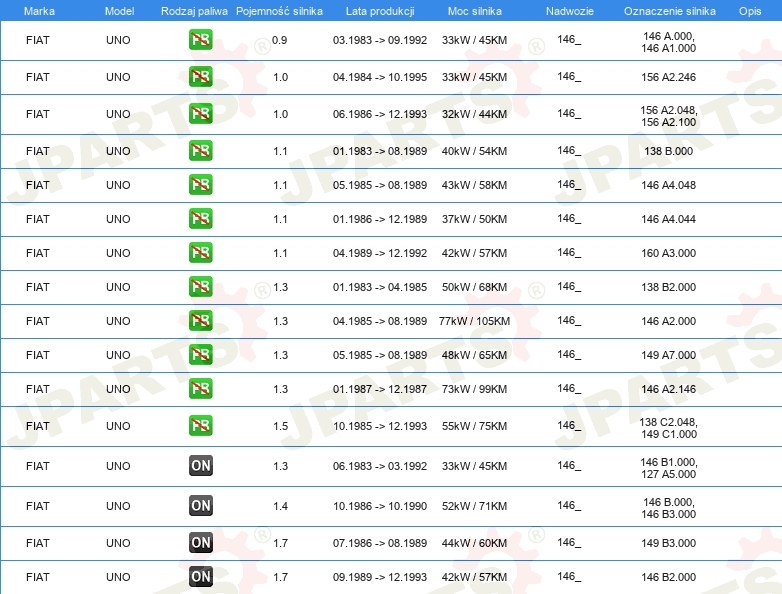Click the petrol icon for engine 160 A3.000
This screenshot has width=782, height=594.
[x=200, y=252]
